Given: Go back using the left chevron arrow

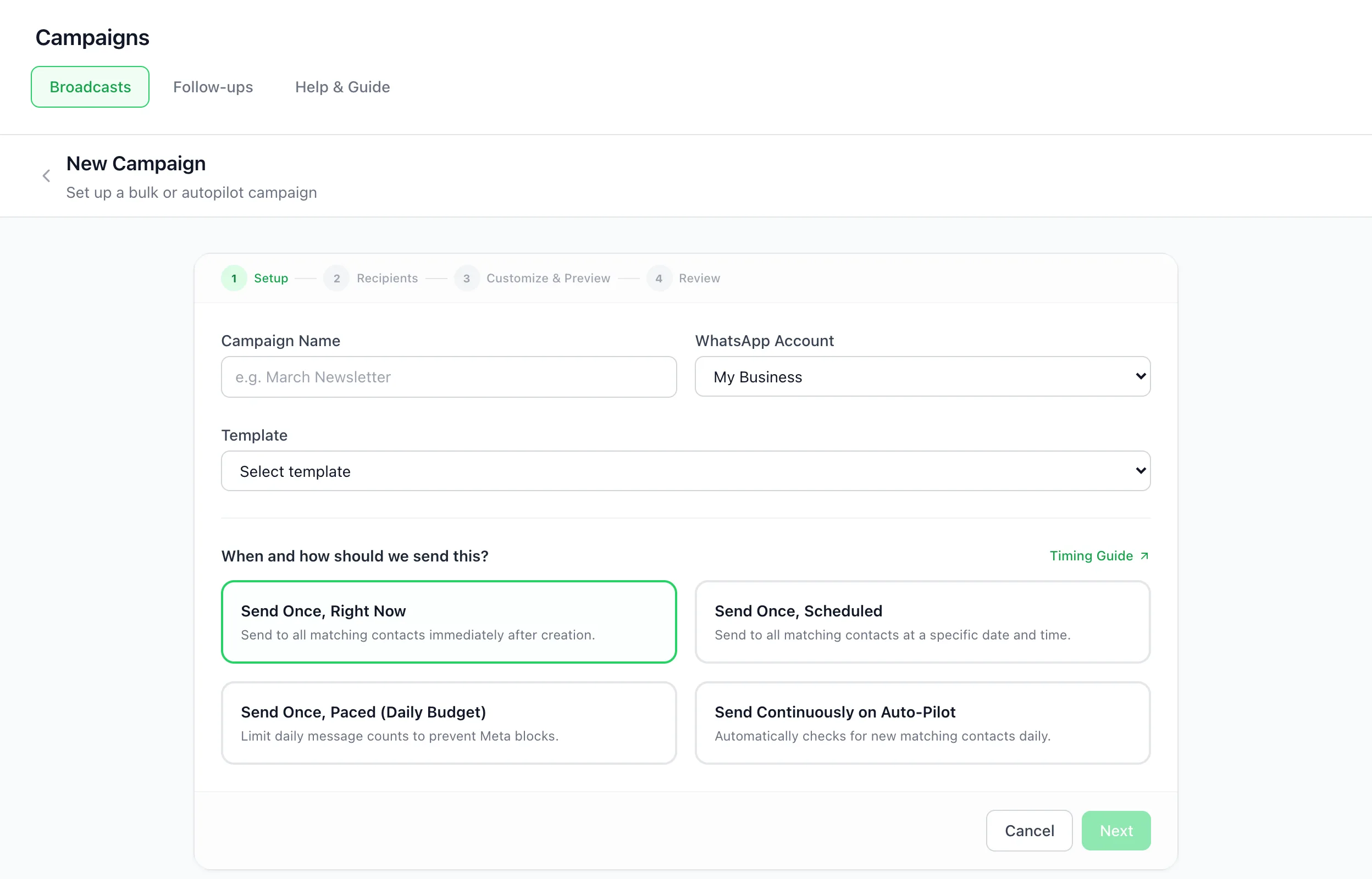Looking at the screenshot, I should pos(46,176).
